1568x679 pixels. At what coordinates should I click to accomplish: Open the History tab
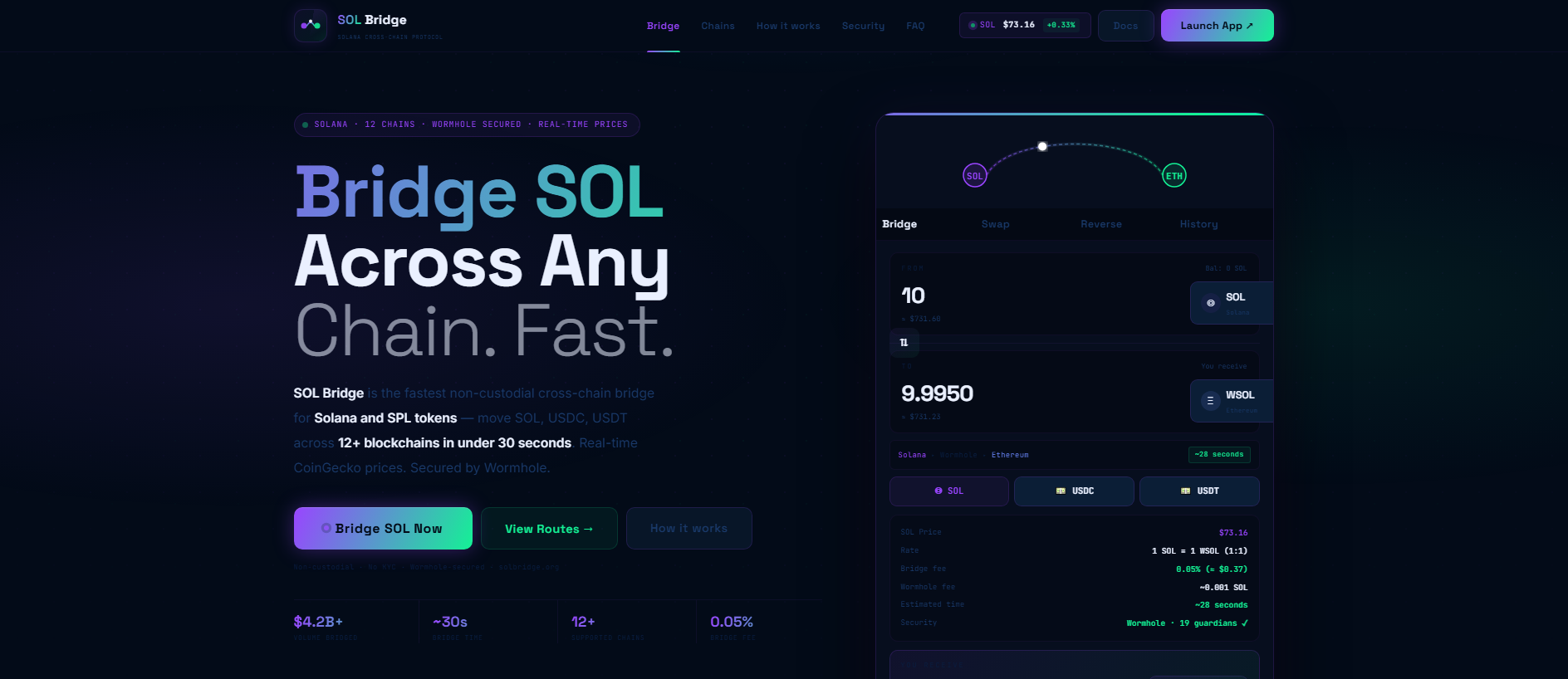point(1198,224)
